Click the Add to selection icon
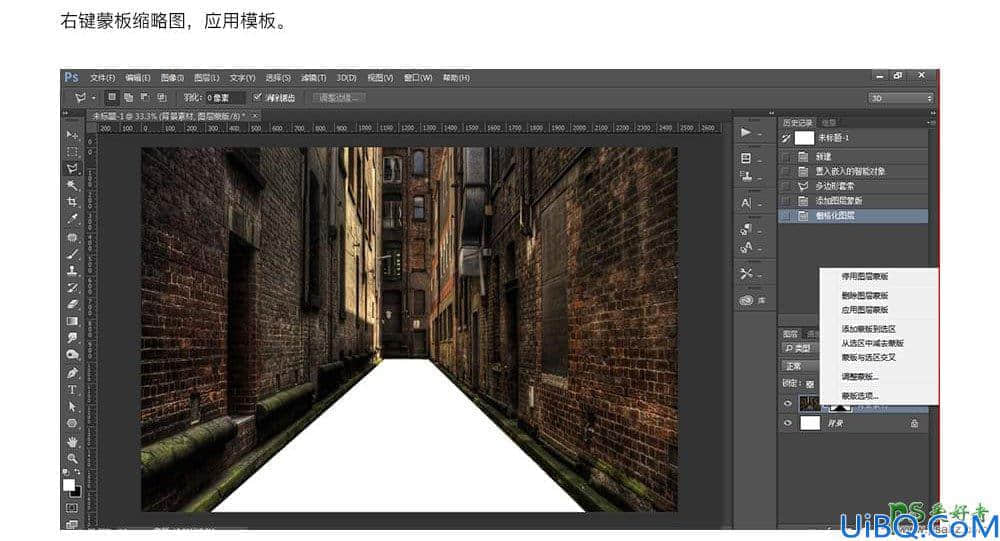 tap(128, 98)
